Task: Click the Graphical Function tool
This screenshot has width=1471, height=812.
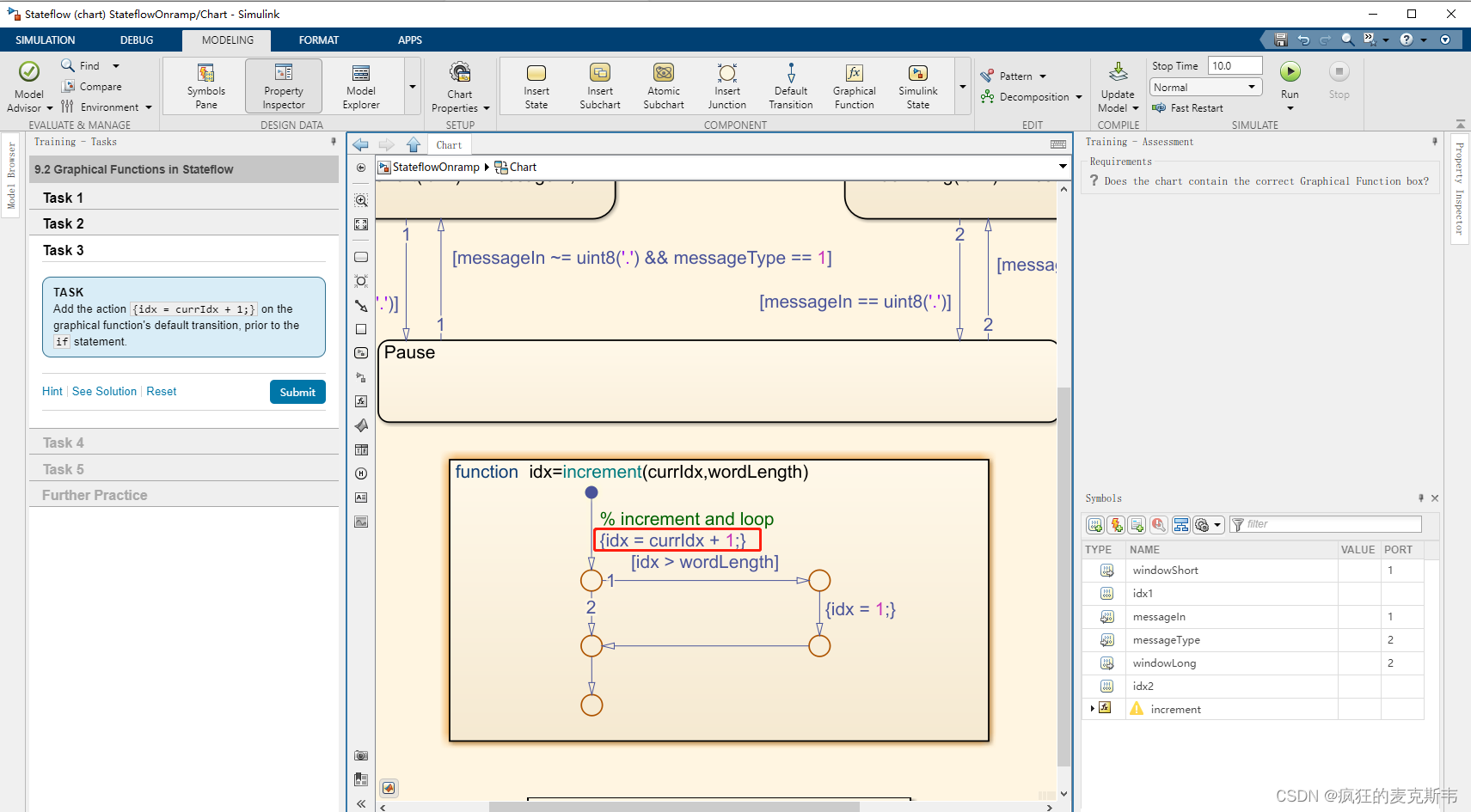Action: click(x=854, y=84)
